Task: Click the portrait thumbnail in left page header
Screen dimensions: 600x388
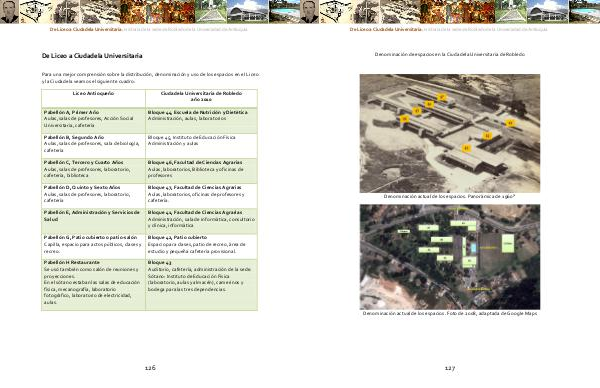Action: [9, 11]
